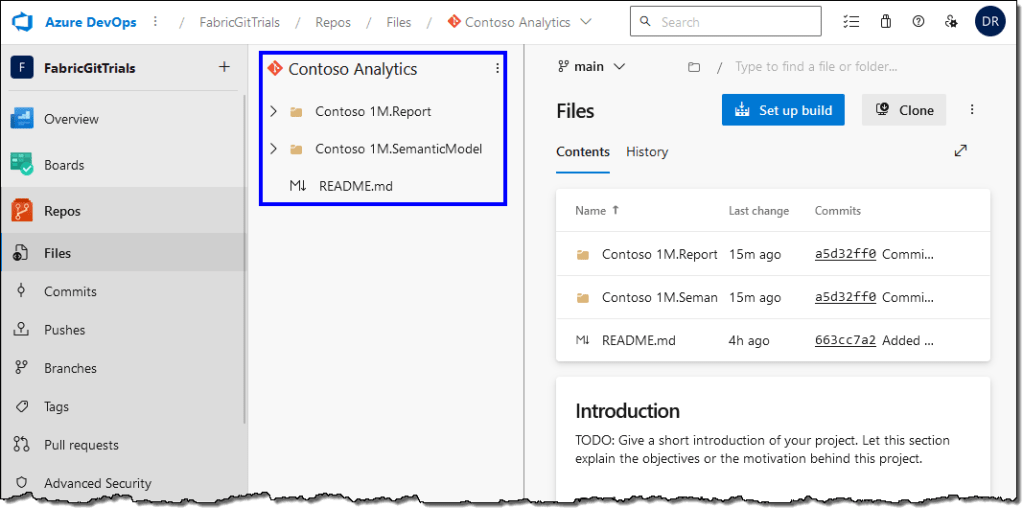Click the Search input field
This screenshot has height=508, width=1023.
coord(735,22)
